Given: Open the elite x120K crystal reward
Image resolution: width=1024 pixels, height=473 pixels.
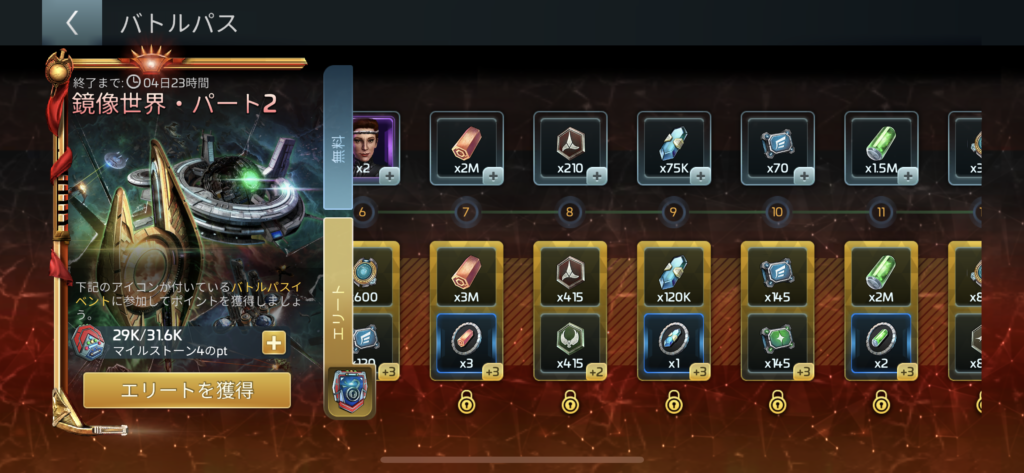Looking at the screenshot, I should [x=674, y=277].
